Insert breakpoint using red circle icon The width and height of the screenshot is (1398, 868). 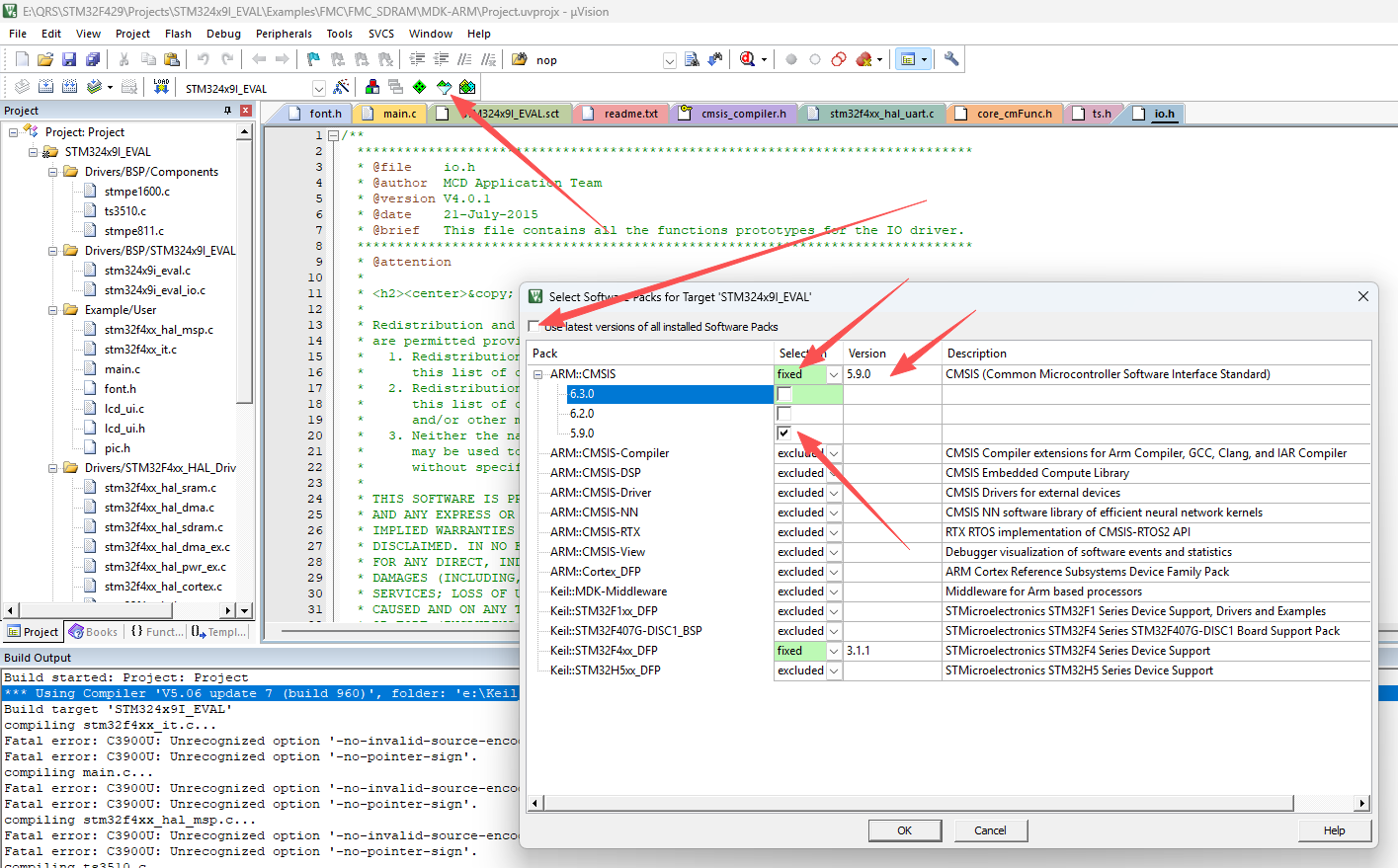[x=791, y=59]
